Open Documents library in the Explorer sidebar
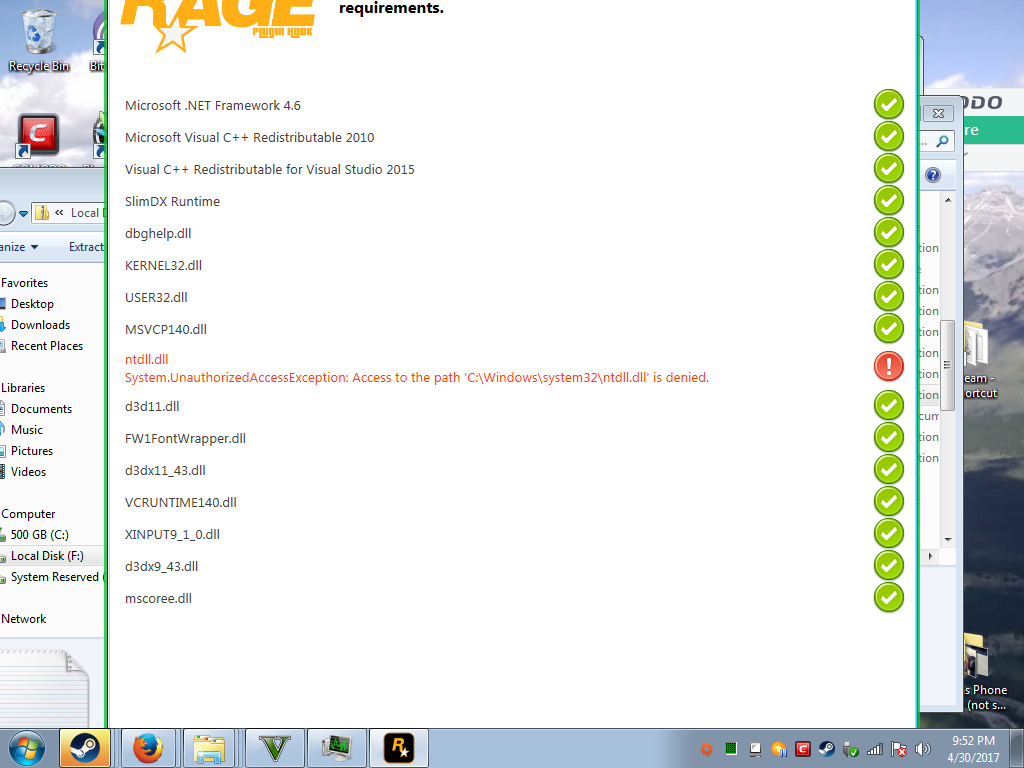1024x768 pixels. click(41, 409)
